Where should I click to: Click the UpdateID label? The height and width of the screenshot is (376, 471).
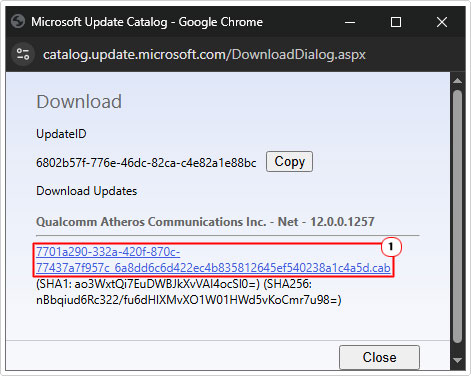coord(61,134)
